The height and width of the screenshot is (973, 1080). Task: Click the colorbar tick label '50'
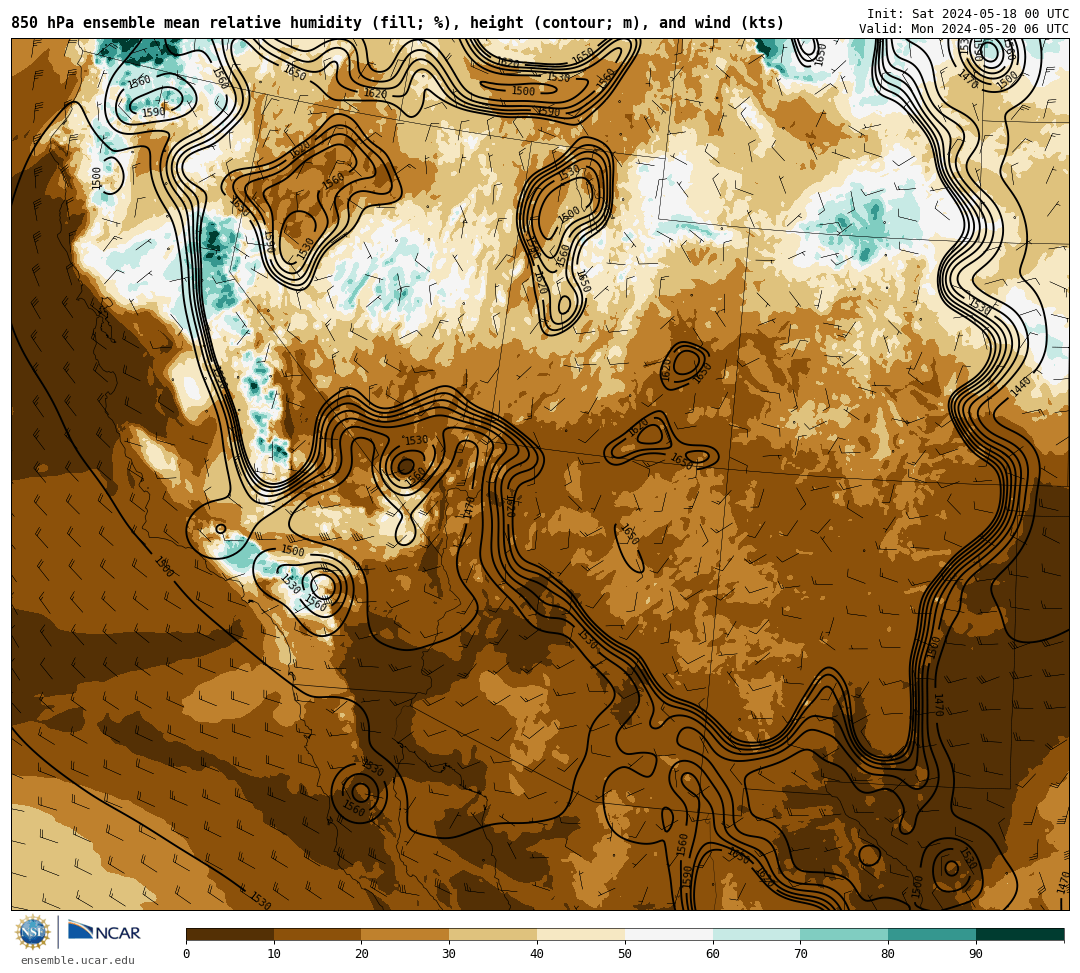pyautogui.click(x=625, y=954)
